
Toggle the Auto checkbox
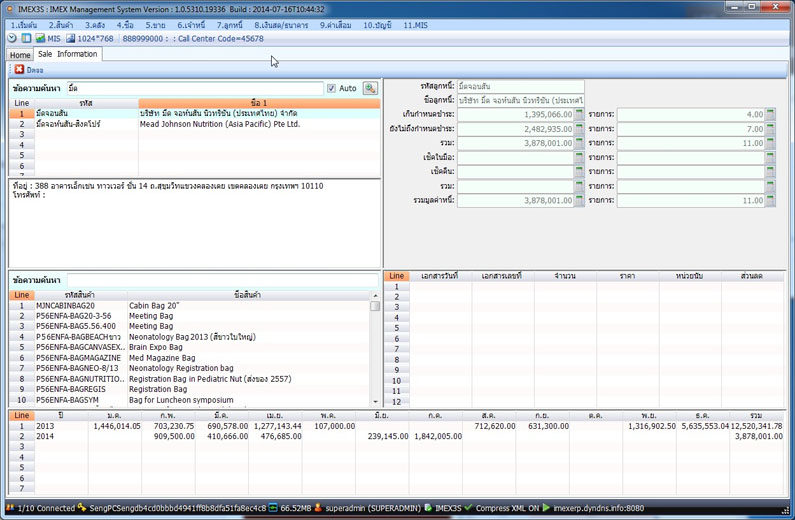(332, 89)
